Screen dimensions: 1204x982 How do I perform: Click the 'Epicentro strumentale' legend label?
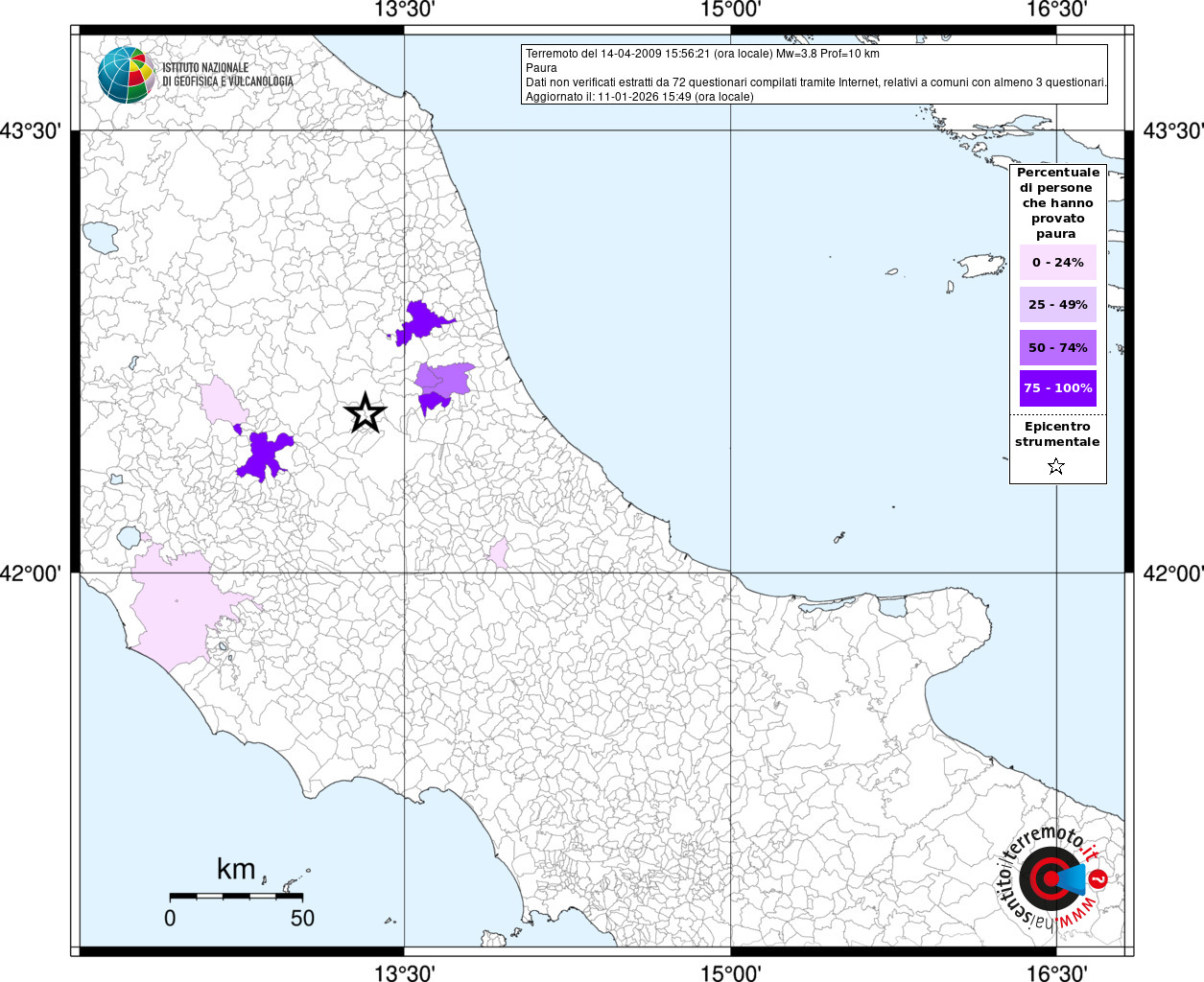click(x=1057, y=434)
